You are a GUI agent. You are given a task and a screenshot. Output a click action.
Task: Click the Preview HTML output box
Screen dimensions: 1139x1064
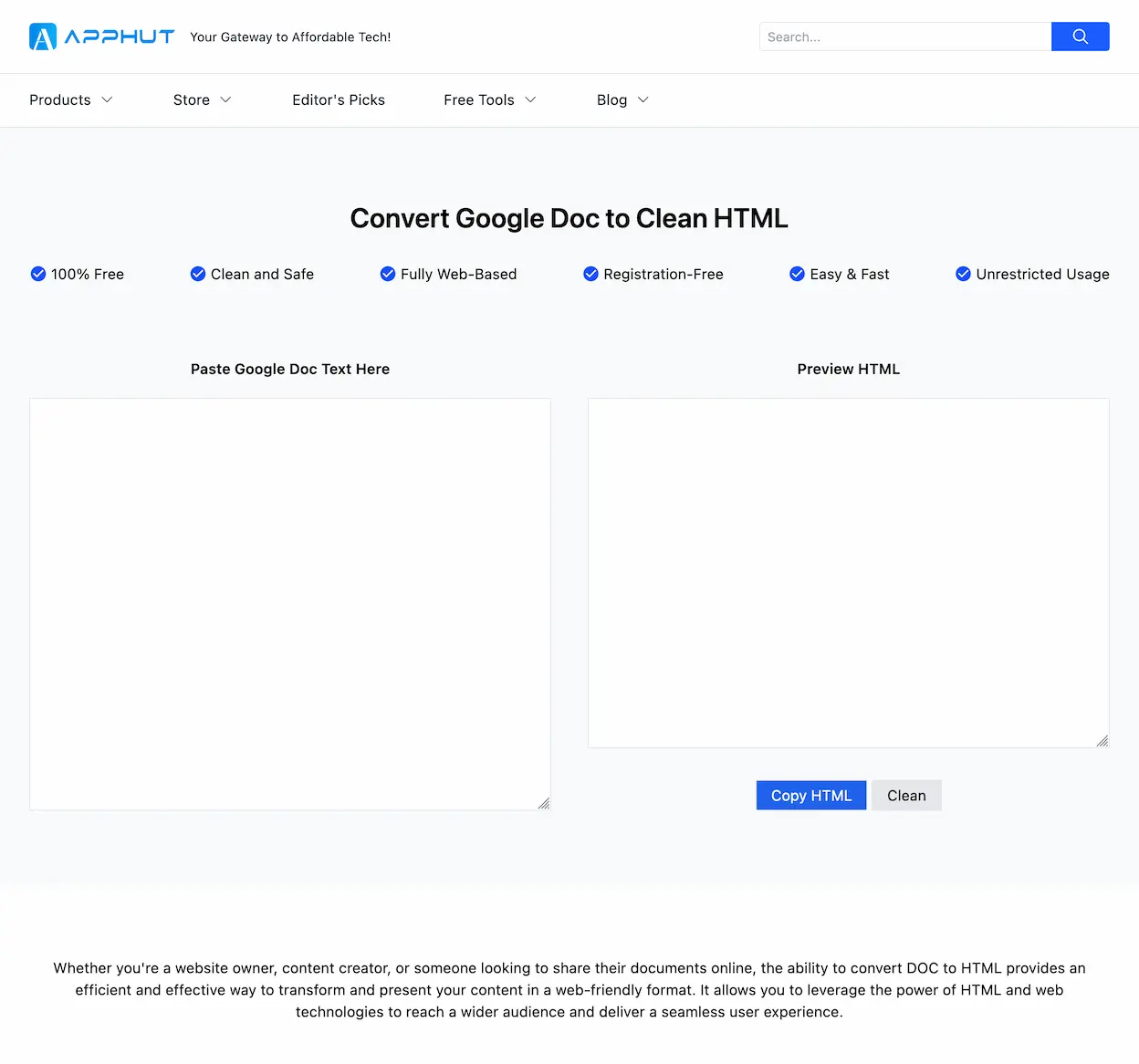click(848, 572)
